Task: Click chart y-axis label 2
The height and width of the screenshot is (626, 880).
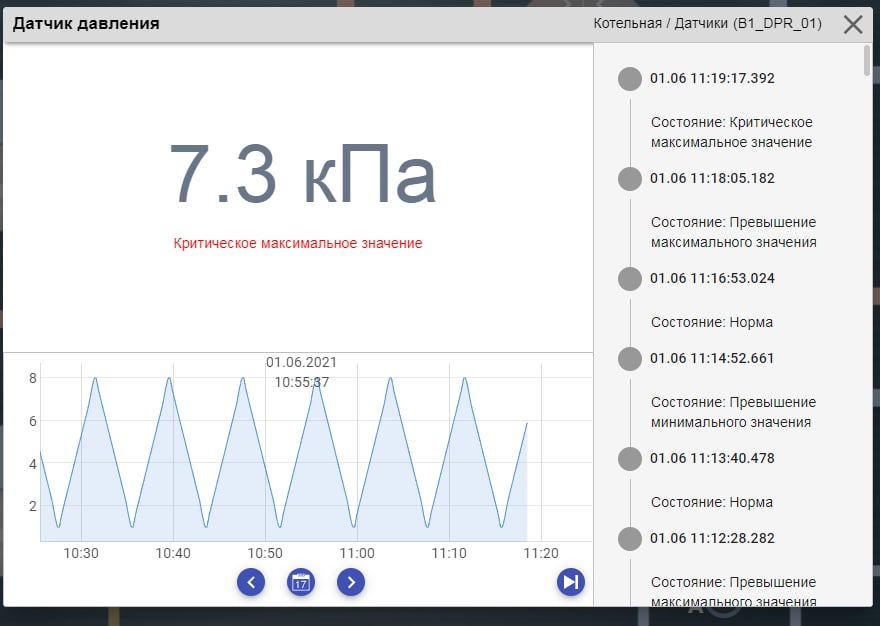Action: [33, 506]
